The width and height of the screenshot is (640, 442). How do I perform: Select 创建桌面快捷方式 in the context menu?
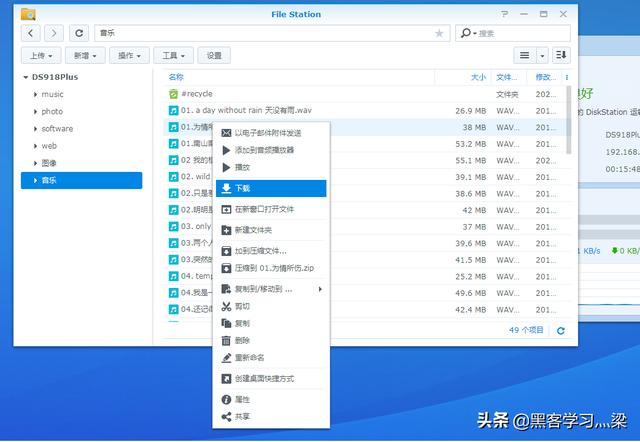[x=271, y=379]
